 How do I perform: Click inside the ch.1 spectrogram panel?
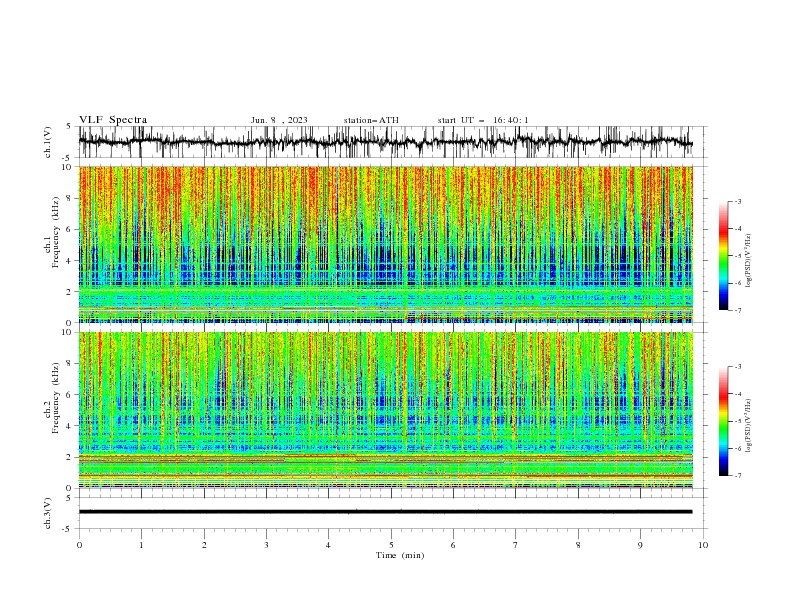385,244
